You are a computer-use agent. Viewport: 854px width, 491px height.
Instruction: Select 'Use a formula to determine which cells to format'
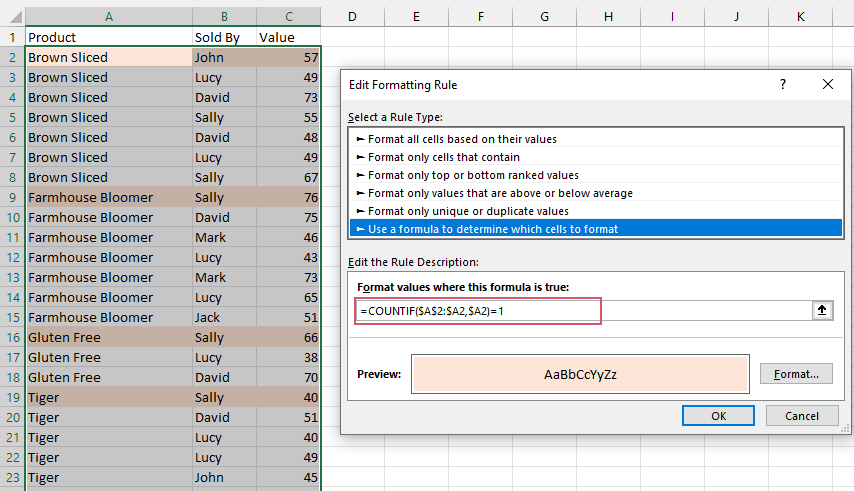tap(493, 229)
